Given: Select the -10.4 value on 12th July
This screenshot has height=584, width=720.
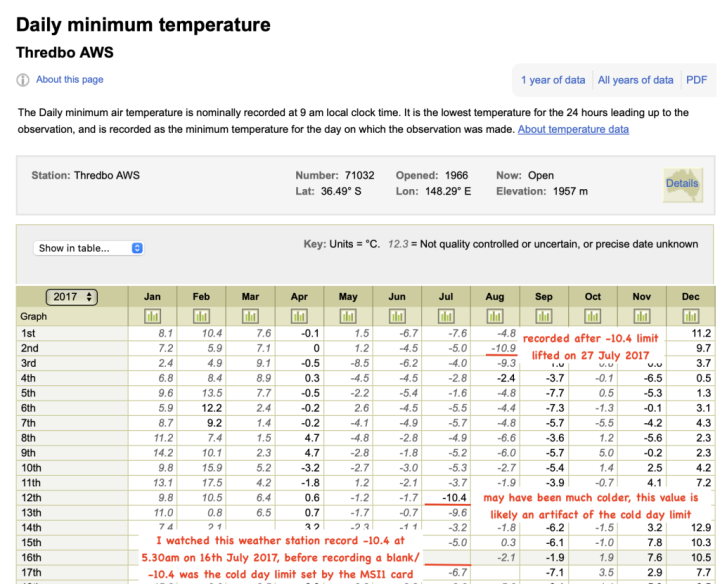Looking at the screenshot, I should tap(454, 498).
